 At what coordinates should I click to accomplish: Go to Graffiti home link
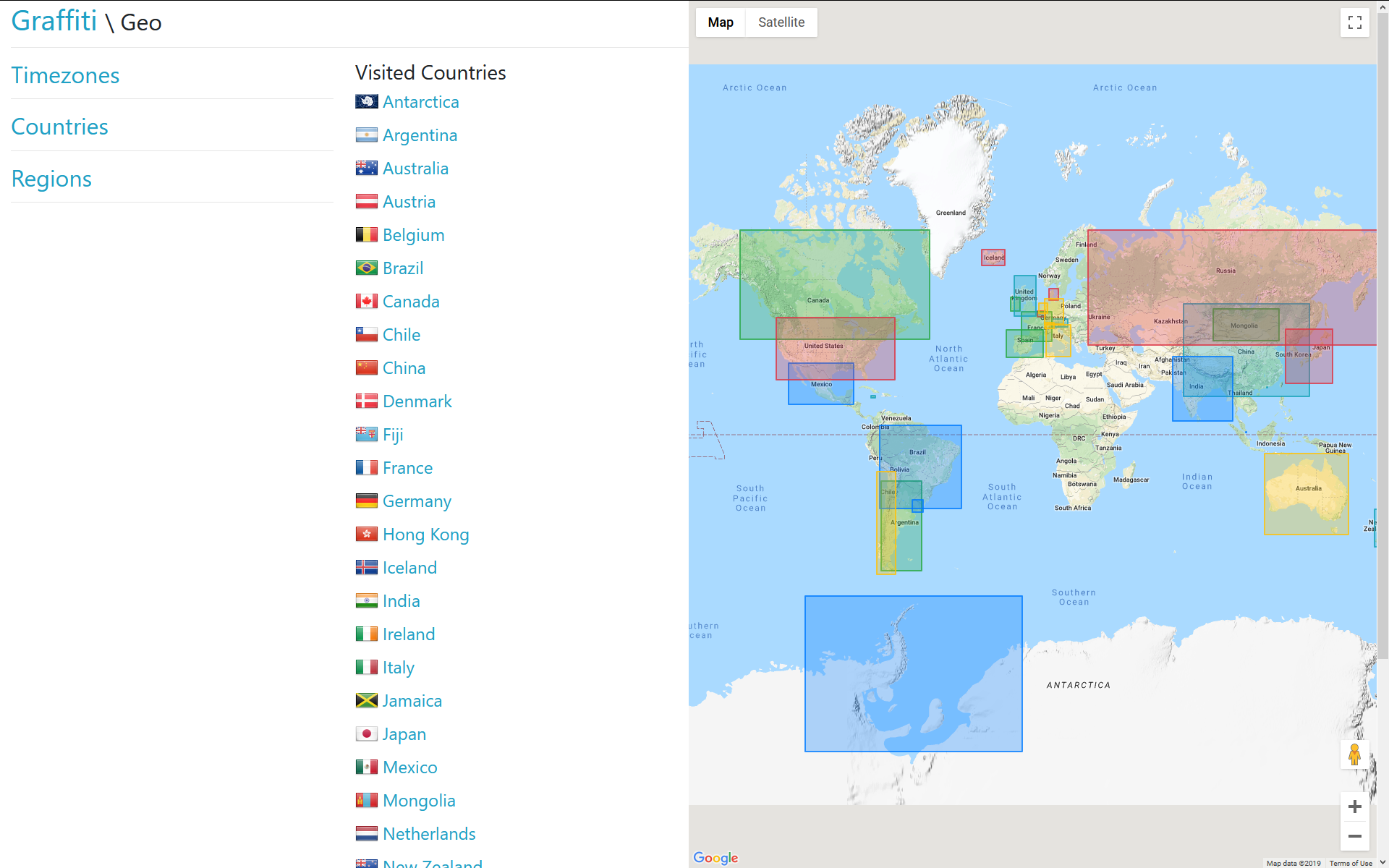click(x=54, y=21)
